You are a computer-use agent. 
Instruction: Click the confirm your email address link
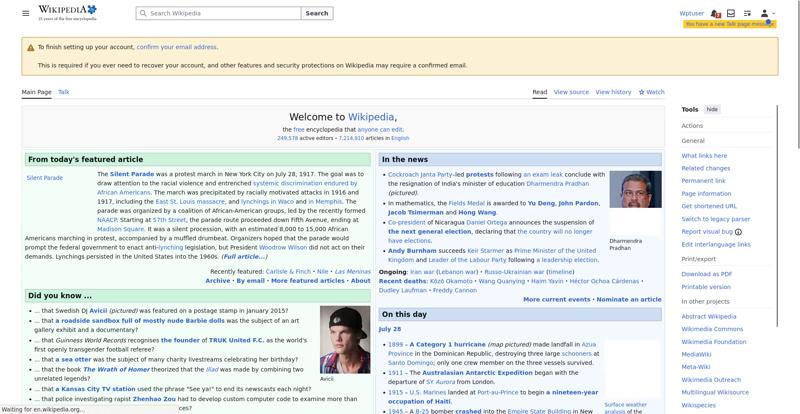[x=177, y=47]
